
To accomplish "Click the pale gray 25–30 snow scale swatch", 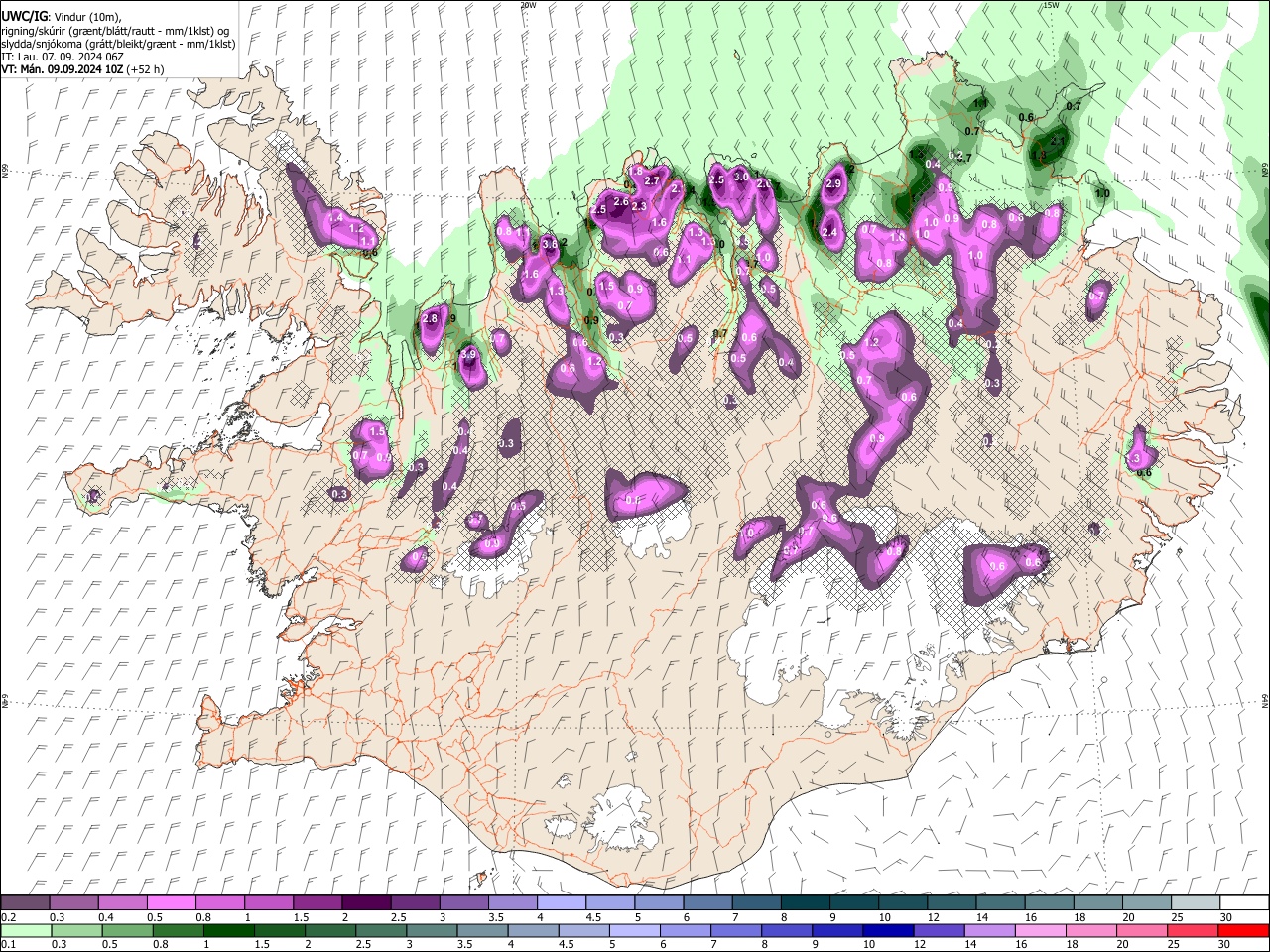I will [x=1196, y=903].
